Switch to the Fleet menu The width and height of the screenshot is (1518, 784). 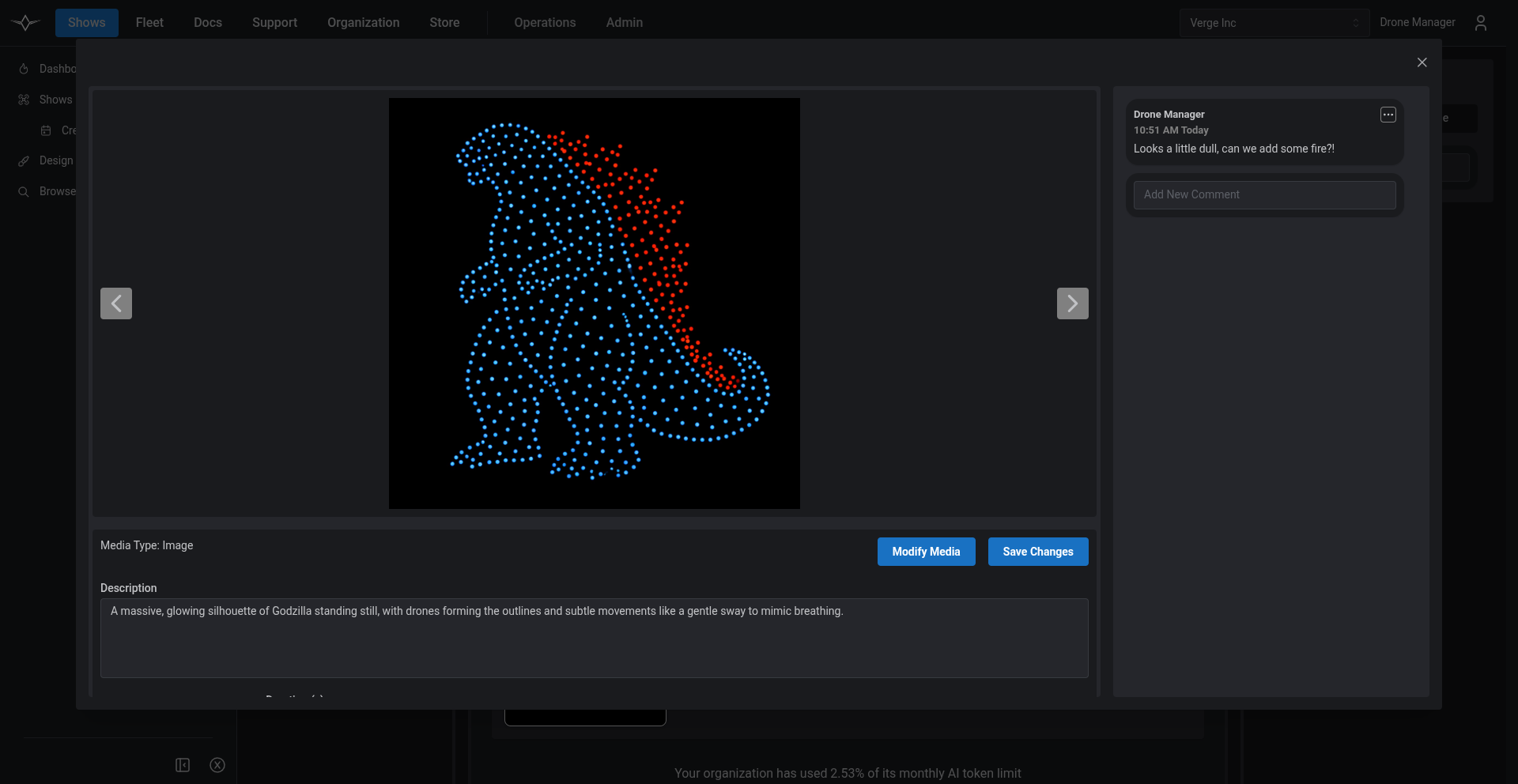(x=149, y=23)
